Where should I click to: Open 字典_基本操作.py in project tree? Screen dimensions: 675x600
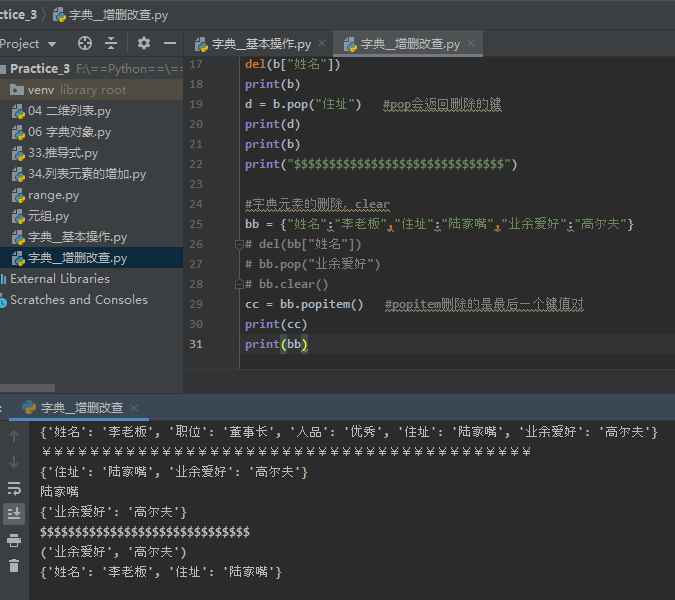tap(77, 237)
